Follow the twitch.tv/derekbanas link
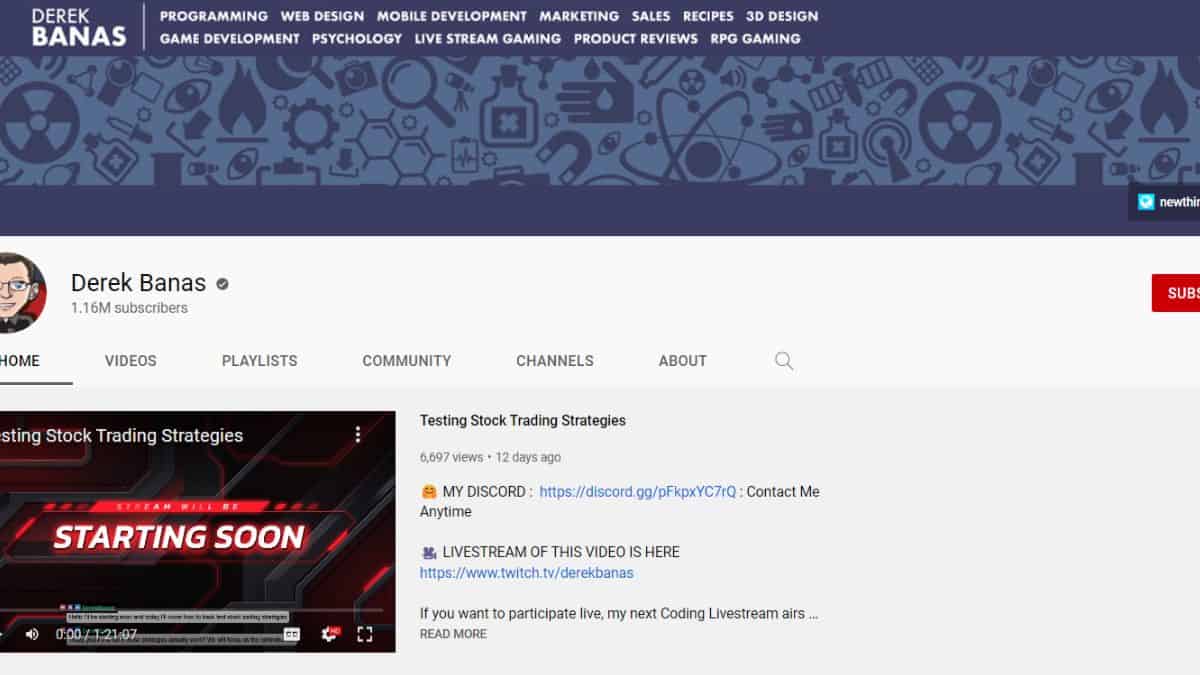The height and width of the screenshot is (675, 1200). point(526,573)
